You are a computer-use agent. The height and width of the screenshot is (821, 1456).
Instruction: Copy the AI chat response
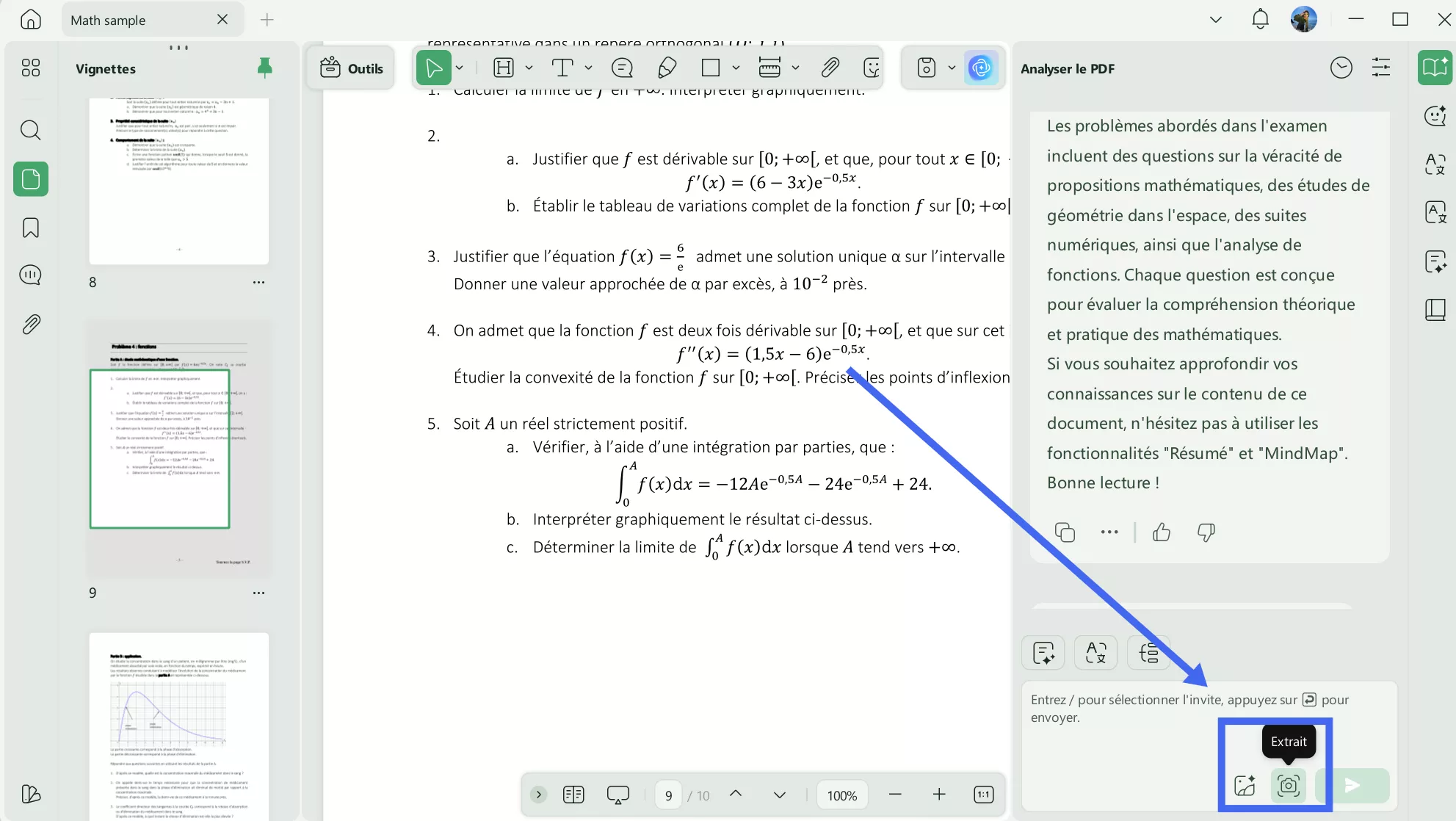pyautogui.click(x=1065, y=532)
